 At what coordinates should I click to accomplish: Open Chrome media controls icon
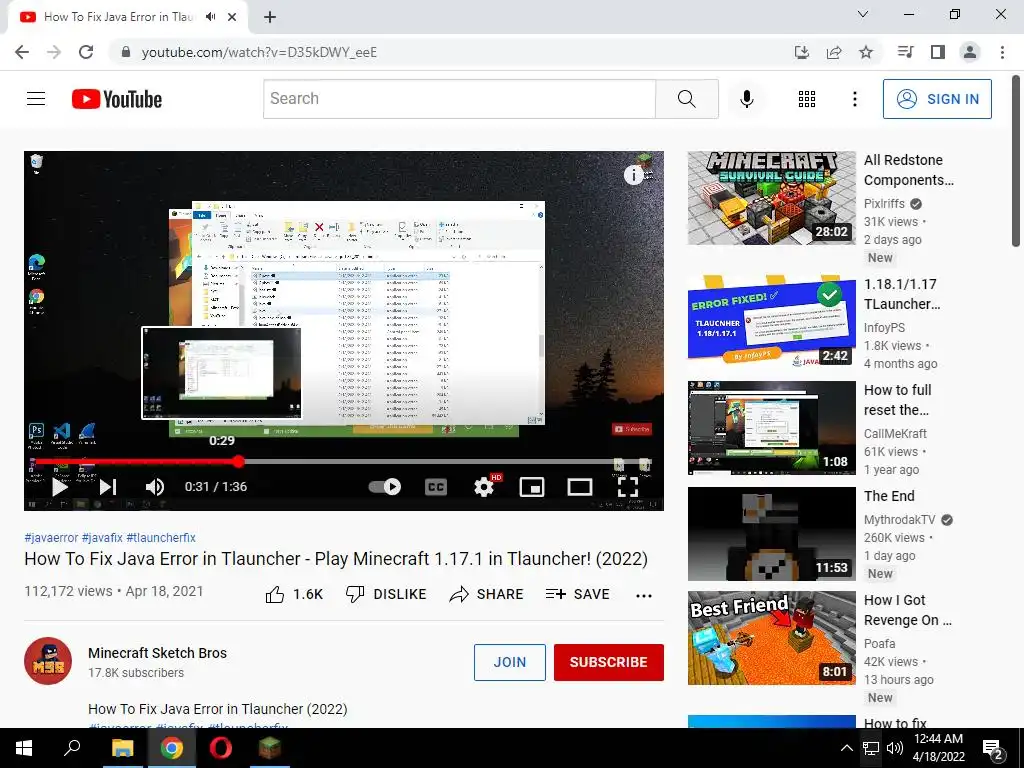tap(905, 52)
